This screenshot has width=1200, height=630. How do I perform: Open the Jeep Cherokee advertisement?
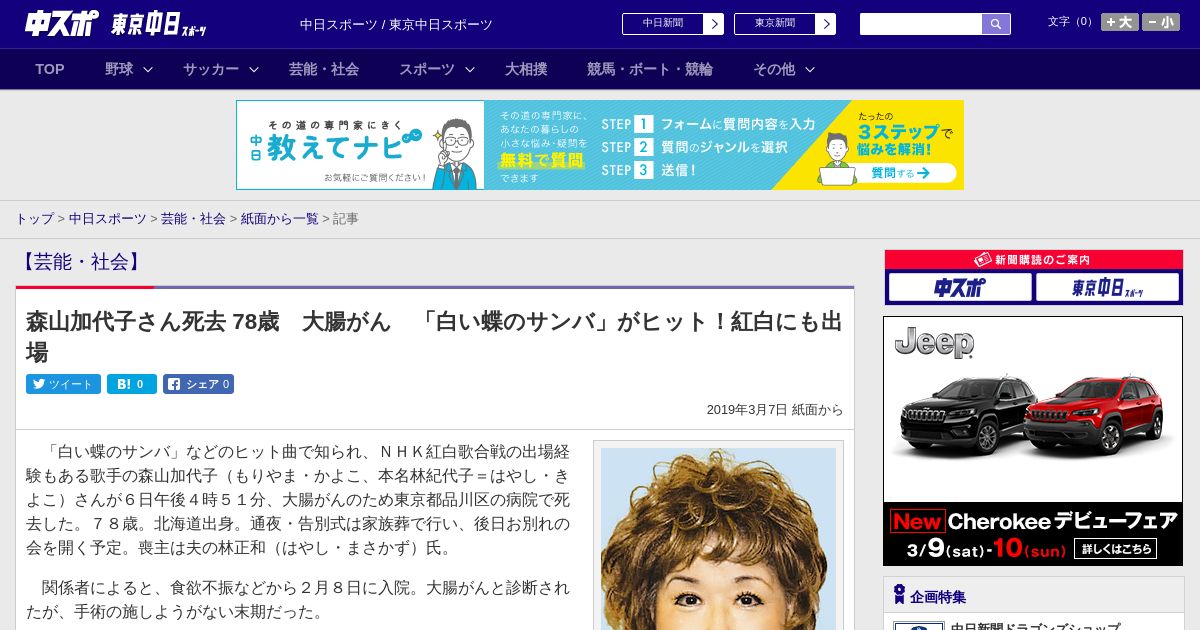[1033, 441]
